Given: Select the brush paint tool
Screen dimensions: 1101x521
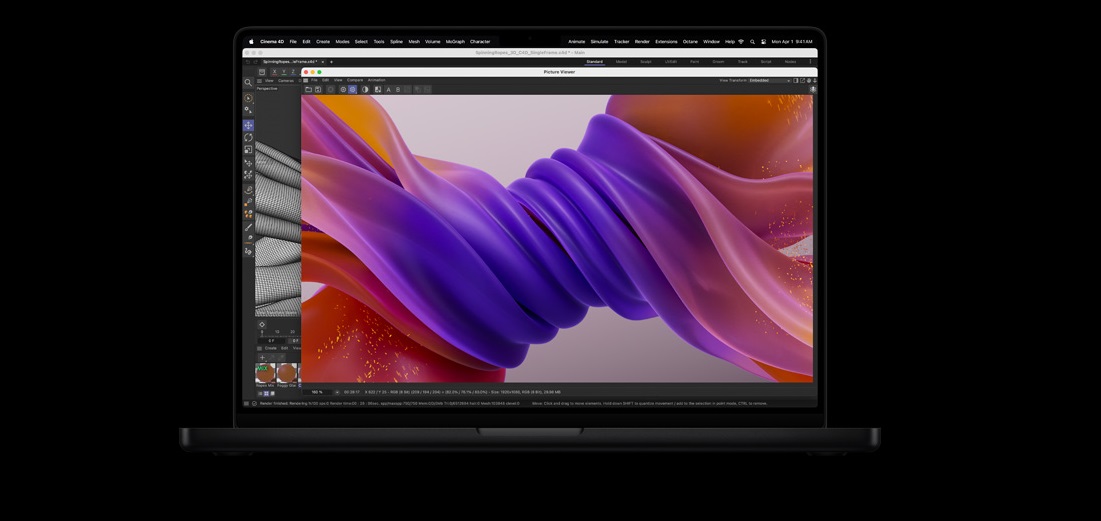Looking at the screenshot, I should 249,227.
